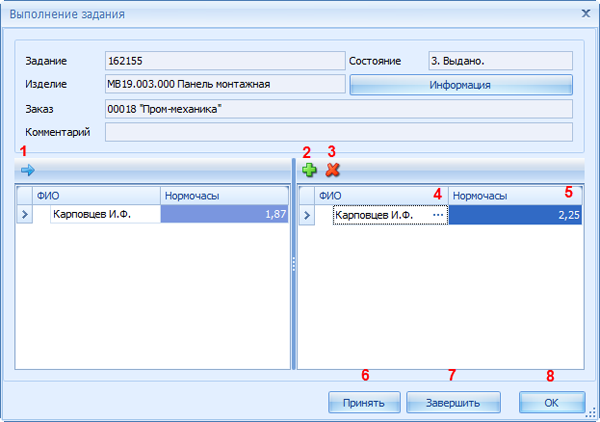The width and height of the screenshot is (600, 422).
Task: Click the Информация button
Action: 461,85
